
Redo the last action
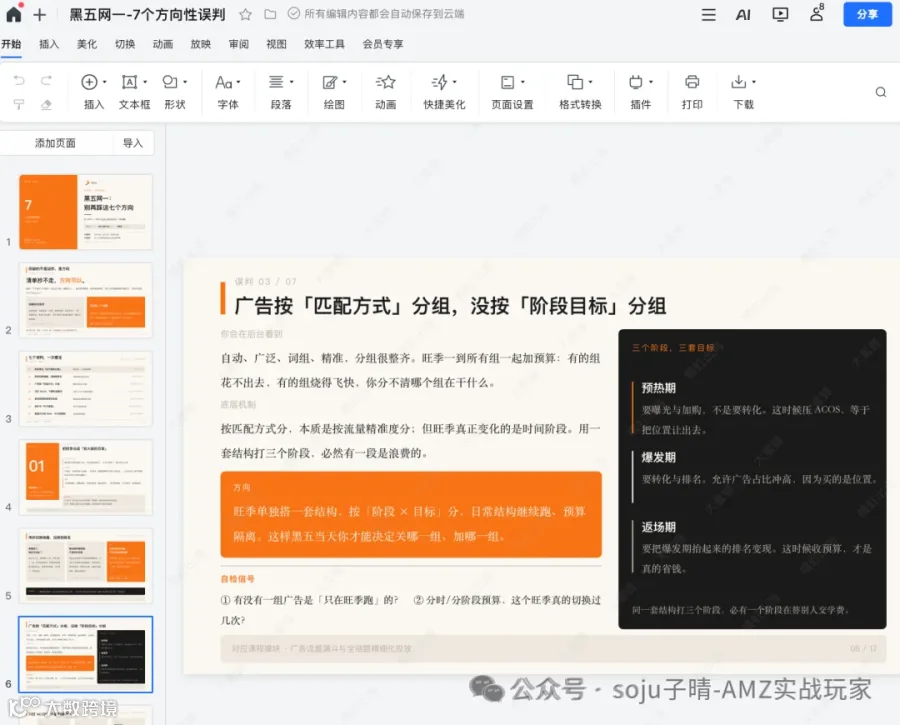pyautogui.click(x=46, y=80)
